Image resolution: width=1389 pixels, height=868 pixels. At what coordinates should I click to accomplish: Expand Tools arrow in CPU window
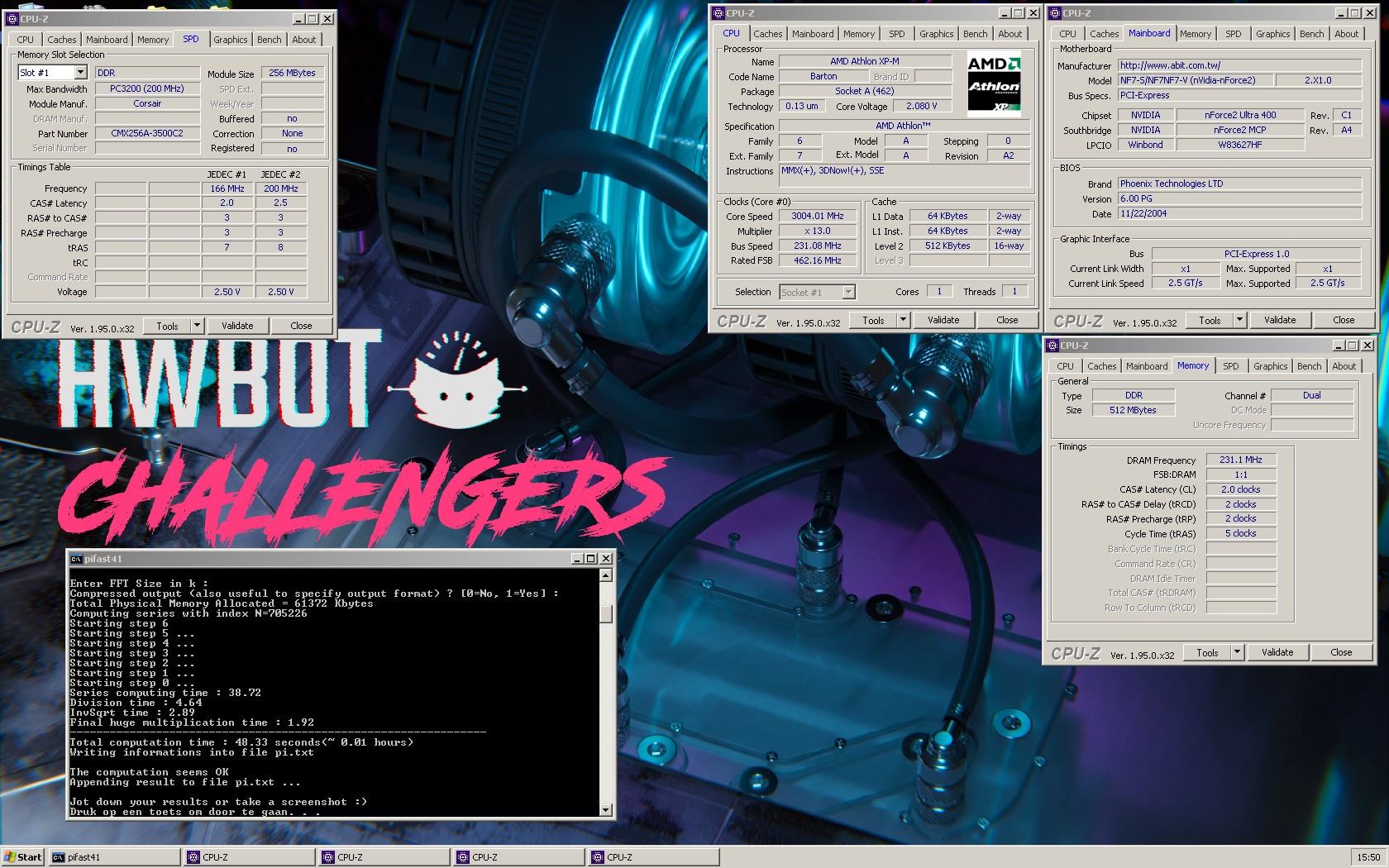pyautogui.click(x=903, y=320)
